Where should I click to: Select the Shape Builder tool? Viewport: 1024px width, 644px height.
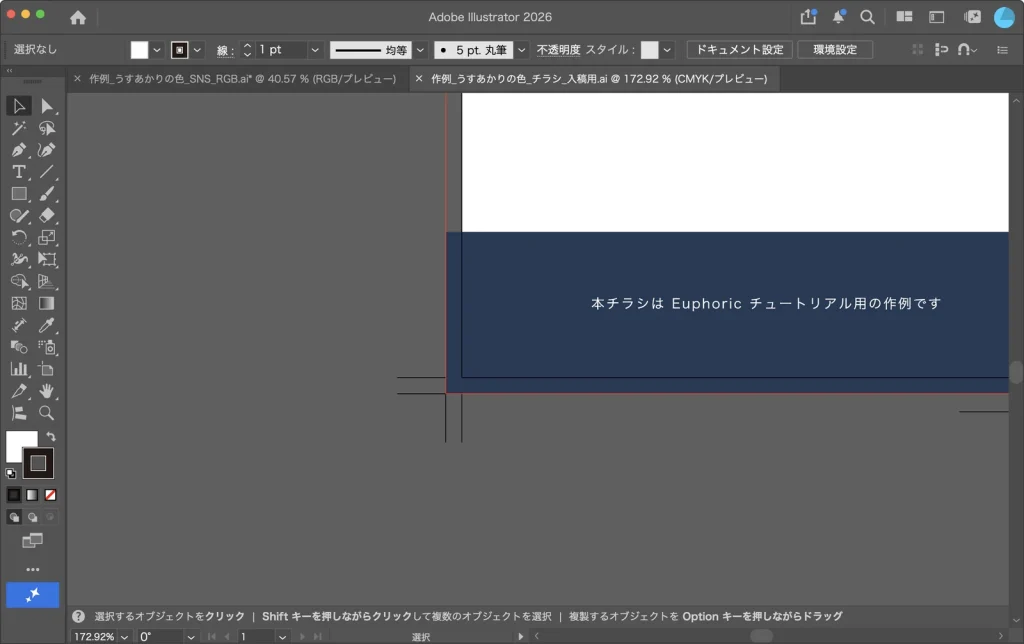coord(19,282)
